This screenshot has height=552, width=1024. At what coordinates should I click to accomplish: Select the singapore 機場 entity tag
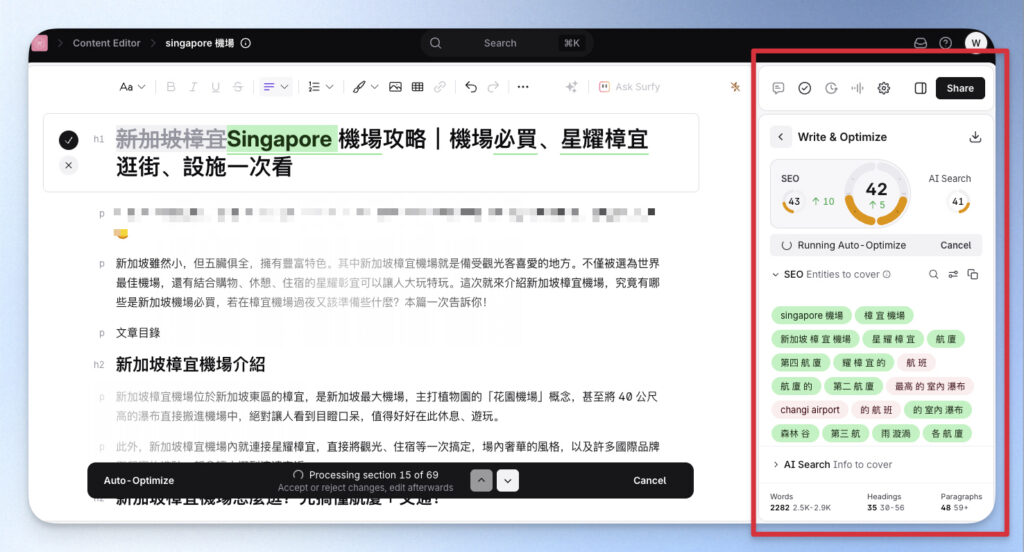point(811,316)
